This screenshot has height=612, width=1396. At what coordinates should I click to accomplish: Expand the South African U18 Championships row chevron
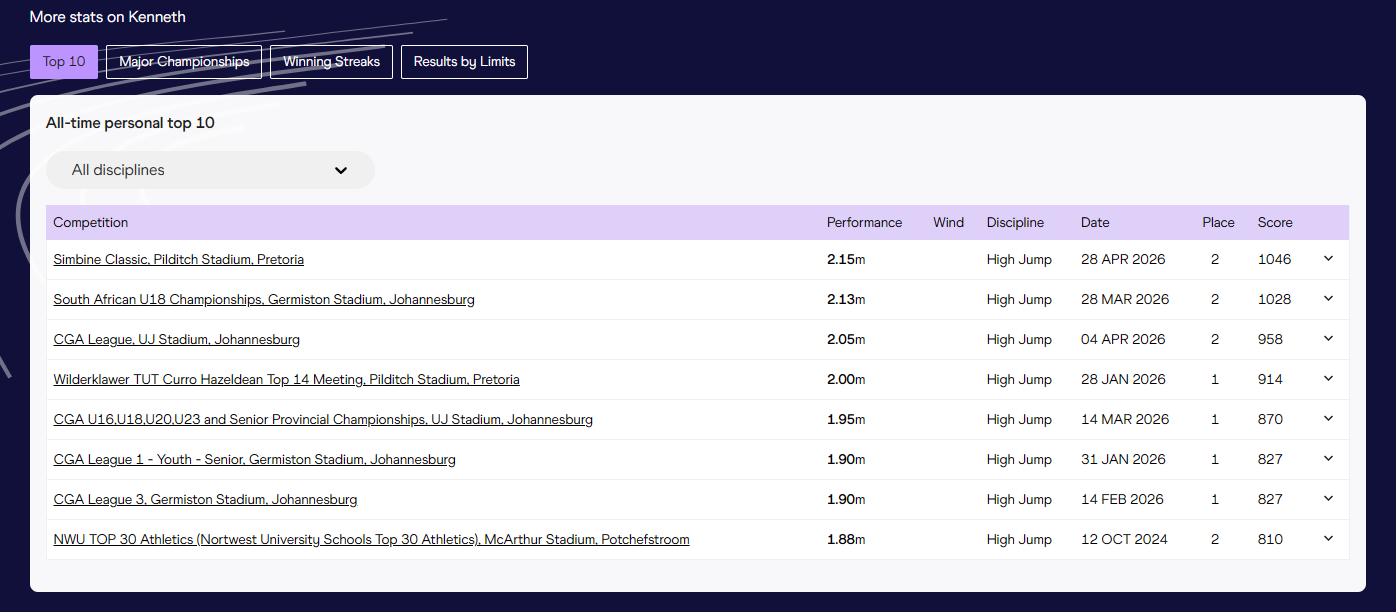[1328, 299]
